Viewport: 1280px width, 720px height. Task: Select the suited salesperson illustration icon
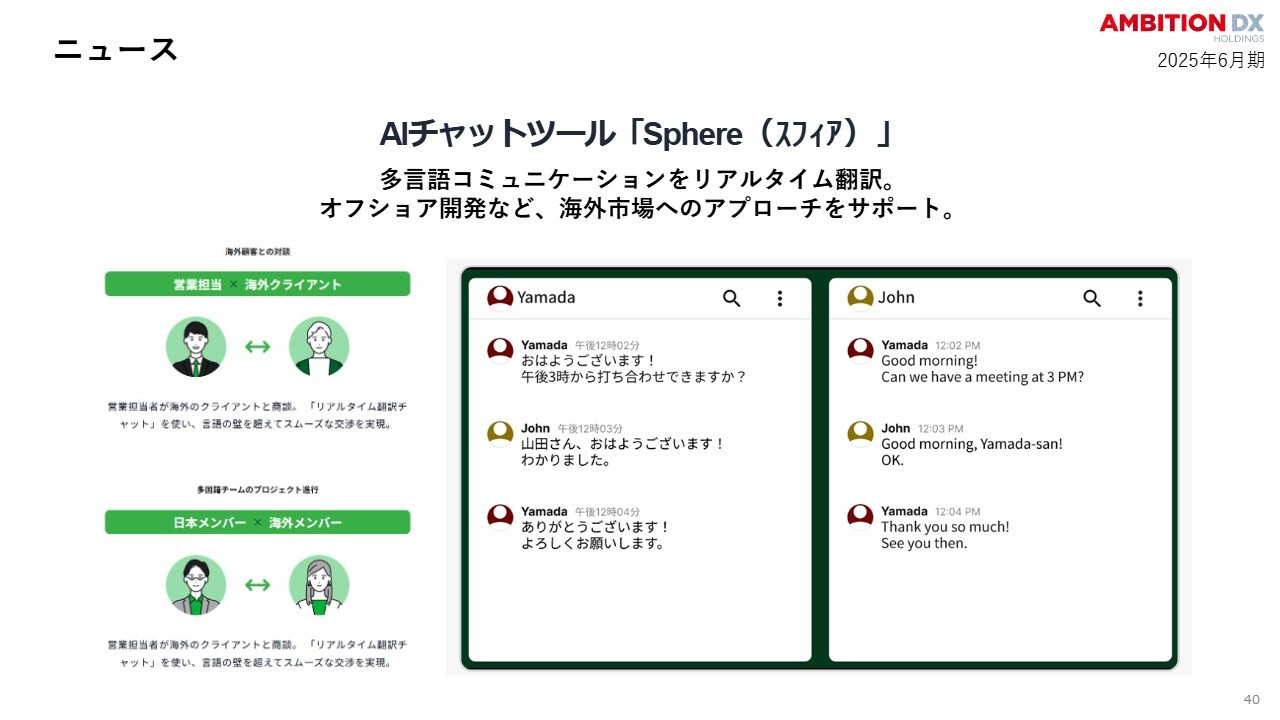(196, 347)
